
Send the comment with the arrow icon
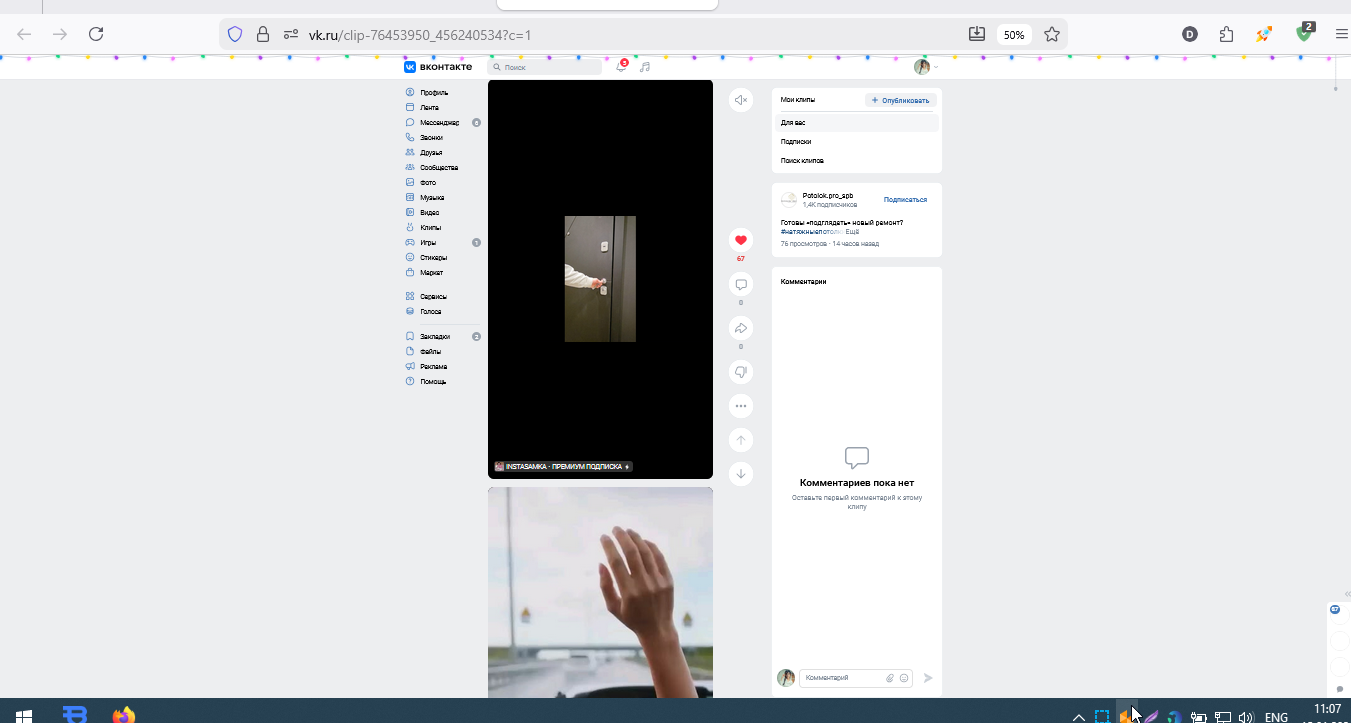point(928,678)
